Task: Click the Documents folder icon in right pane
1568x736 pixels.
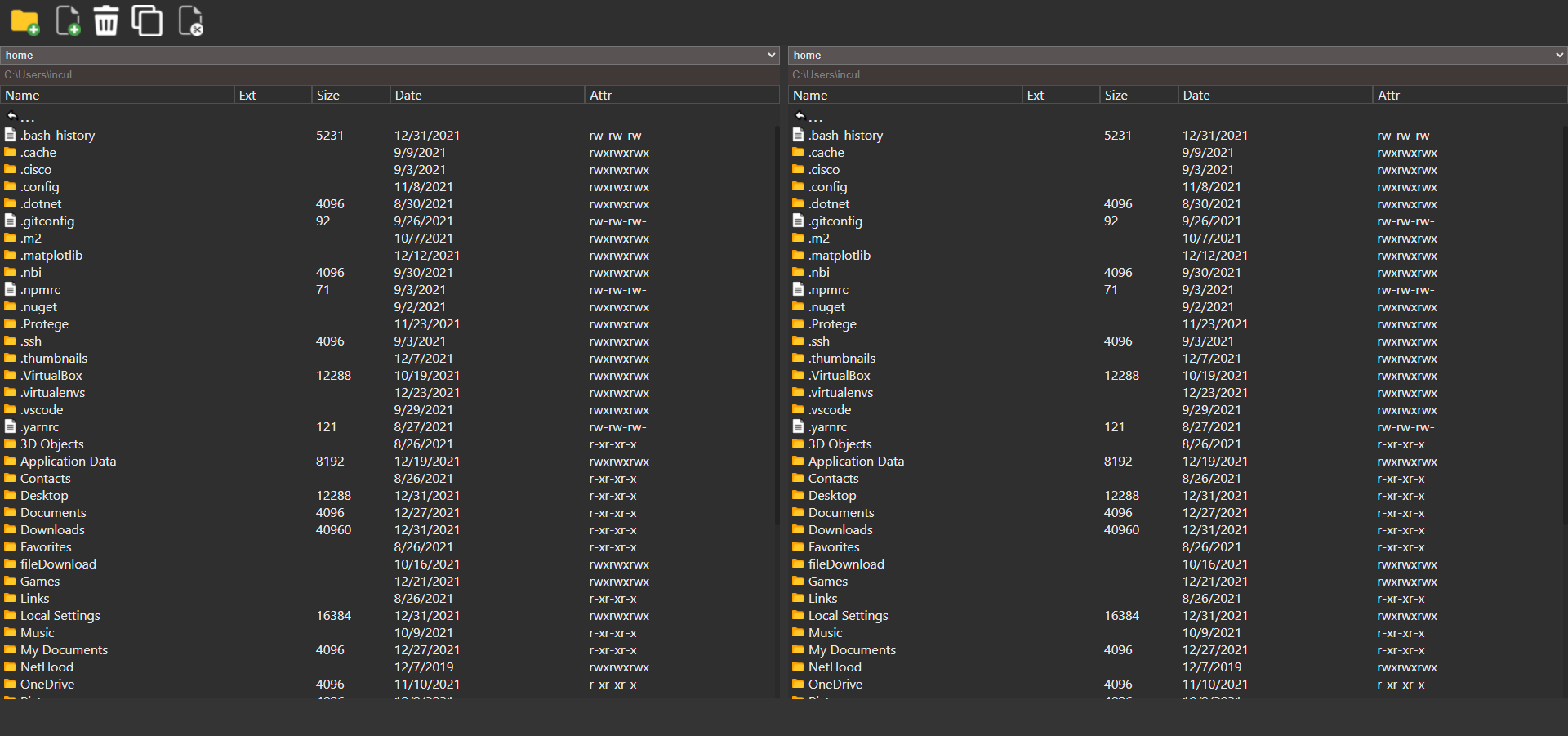Action: coord(799,512)
